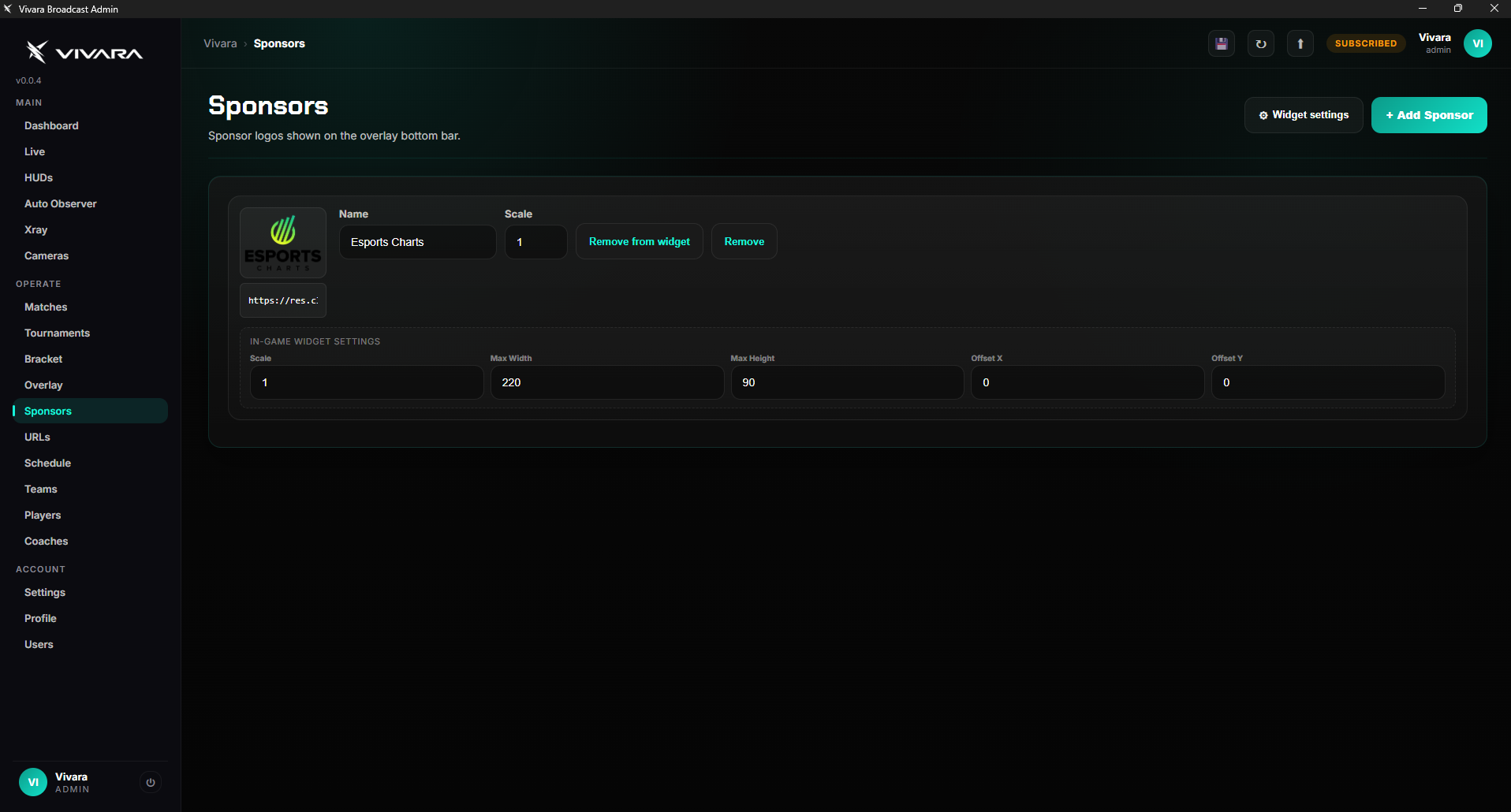The image size is (1511, 812).
Task: Click the Esports Charts logo thumbnail
Action: (x=283, y=243)
